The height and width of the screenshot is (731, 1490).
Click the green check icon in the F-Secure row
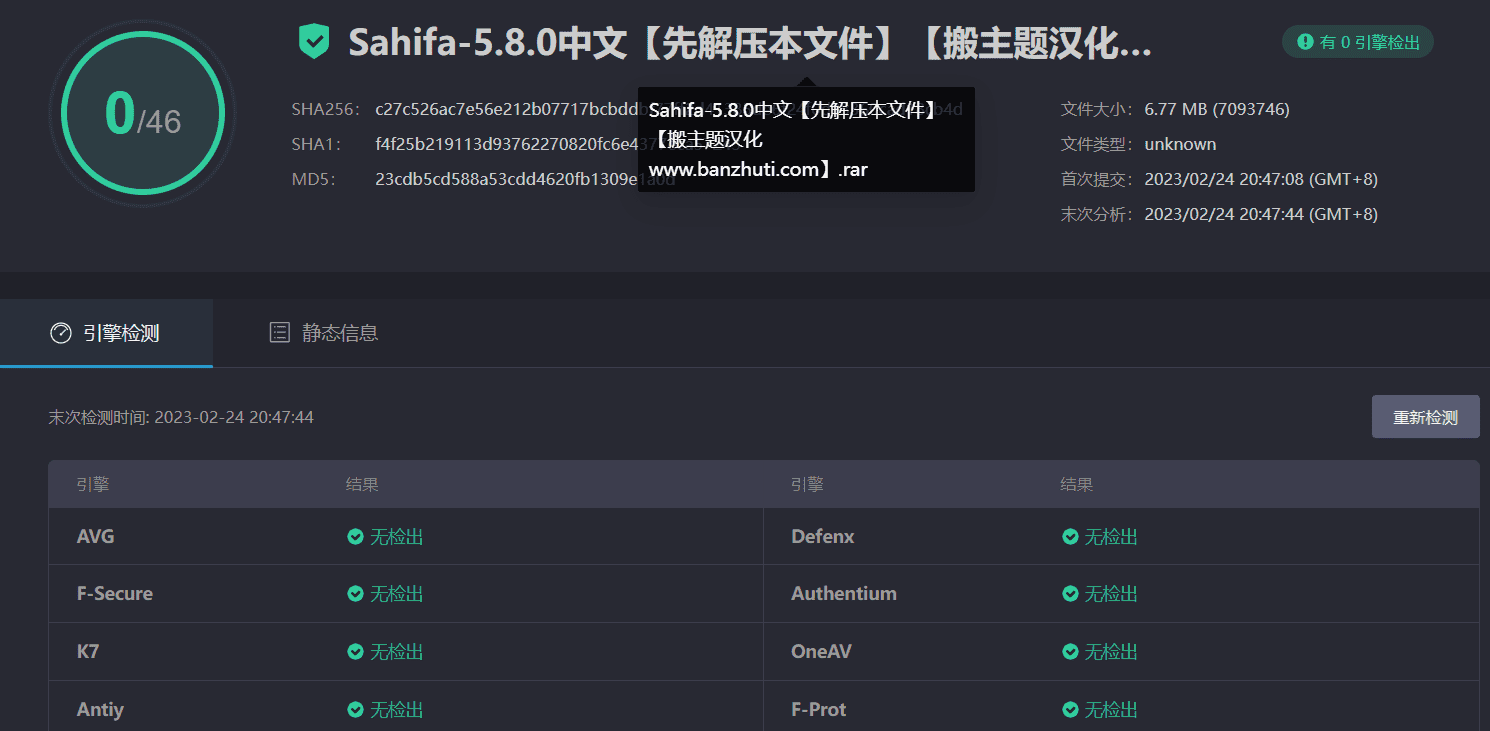(x=355, y=594)
